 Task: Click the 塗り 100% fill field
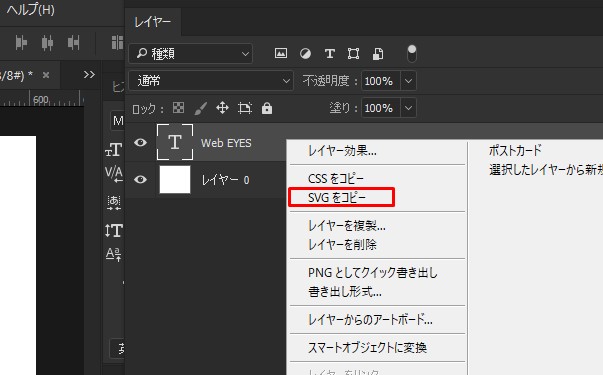[x=381, y=108]
